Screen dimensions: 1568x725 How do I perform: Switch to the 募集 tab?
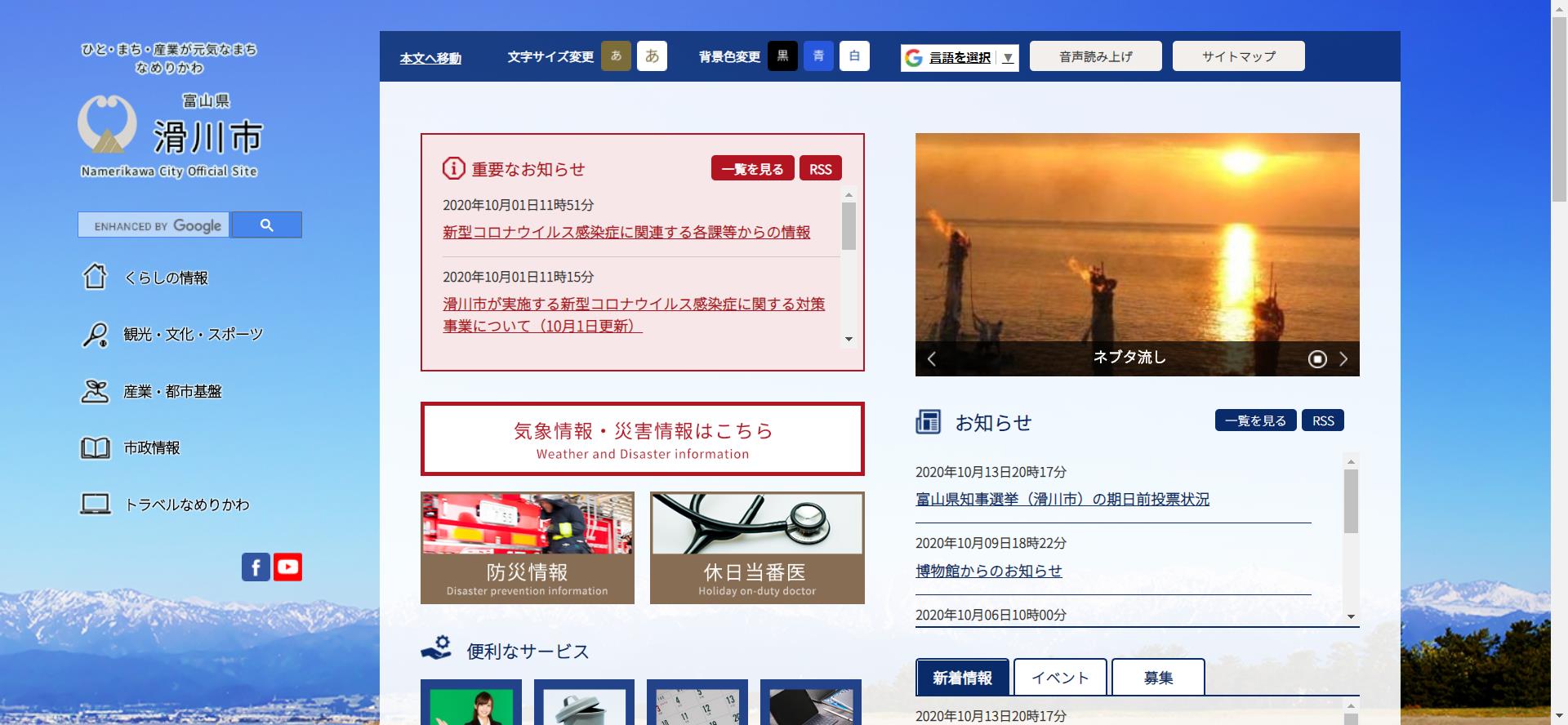click(x=1158, y=677)
